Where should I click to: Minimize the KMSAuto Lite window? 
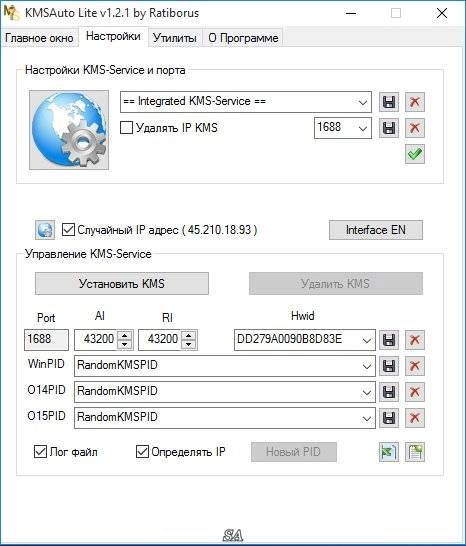point(351,13)
